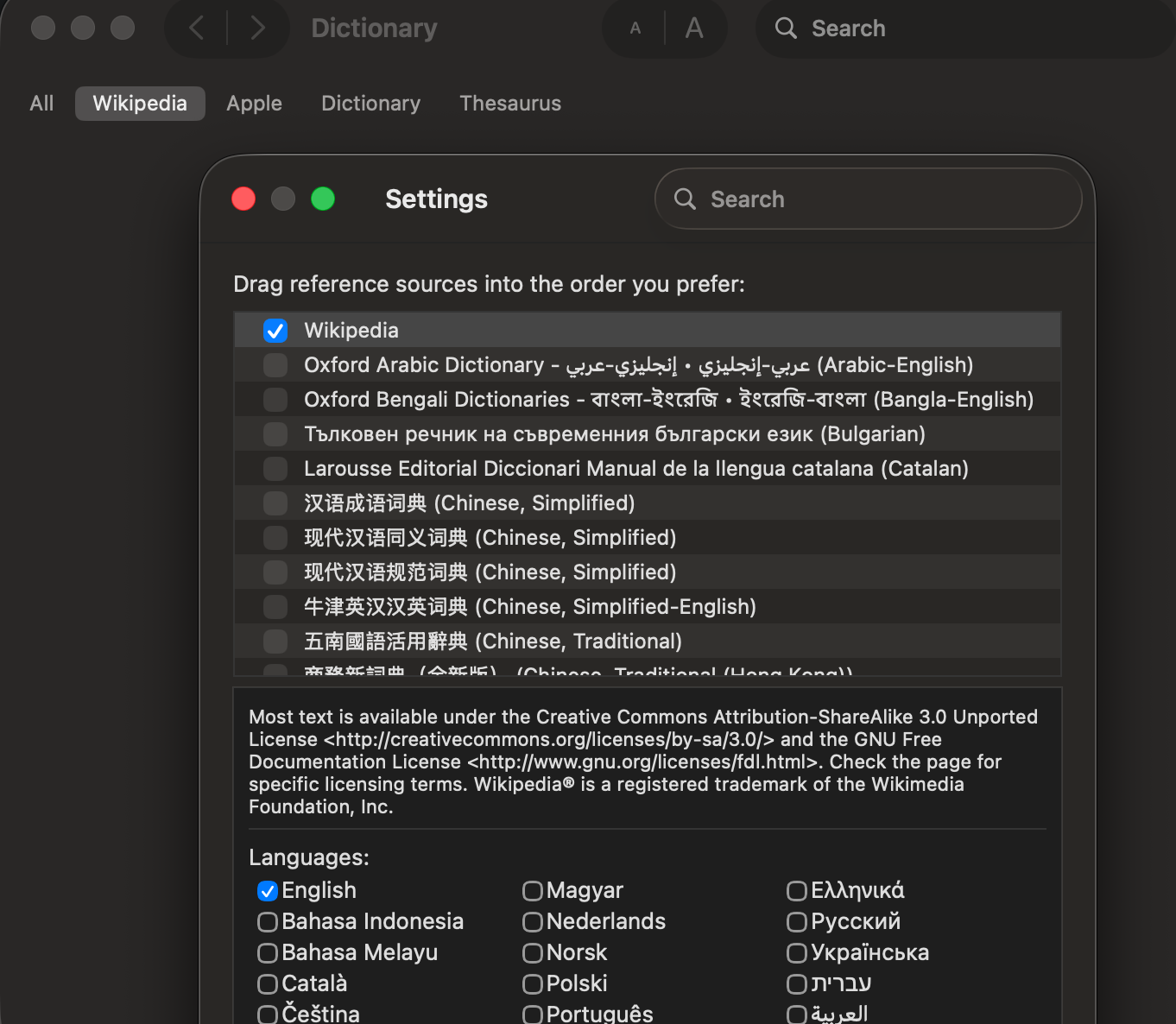This screenshot has width=1176, height=1024.
Task: Uncheck the Wikipedia reference source
Action: click(275, 331)
